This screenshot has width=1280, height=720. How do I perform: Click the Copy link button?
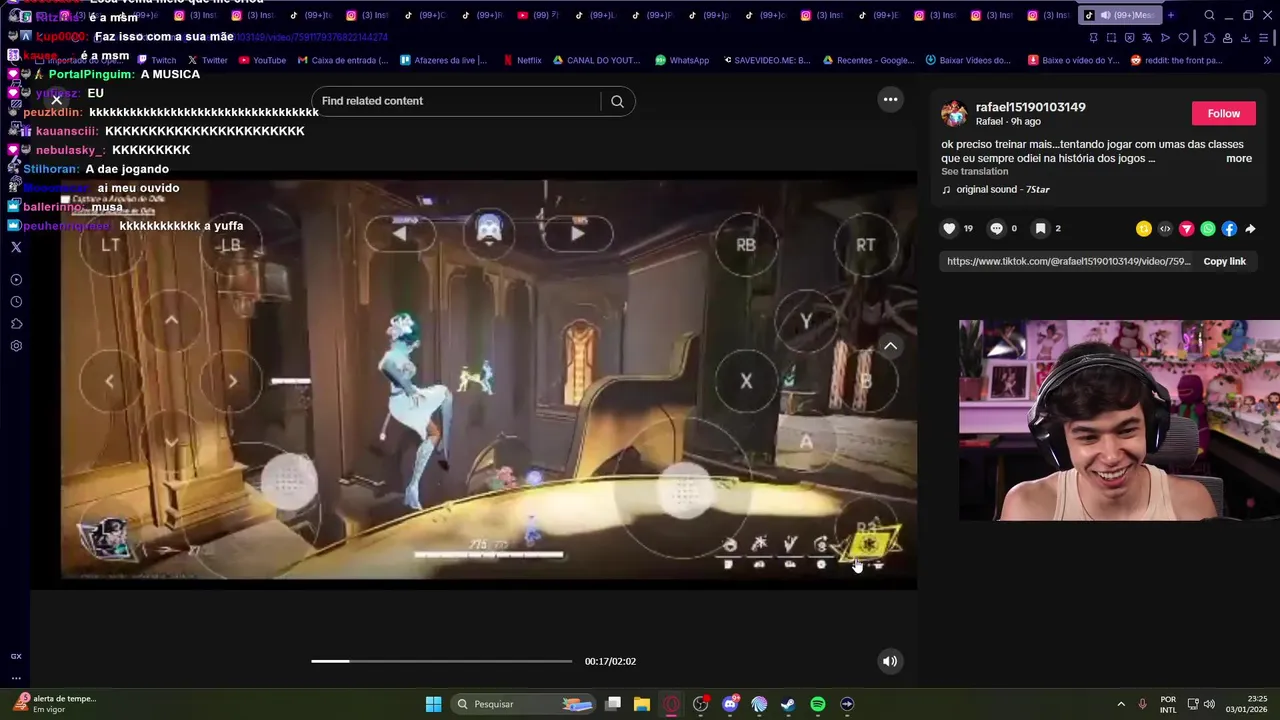(x=1224, y=262)
